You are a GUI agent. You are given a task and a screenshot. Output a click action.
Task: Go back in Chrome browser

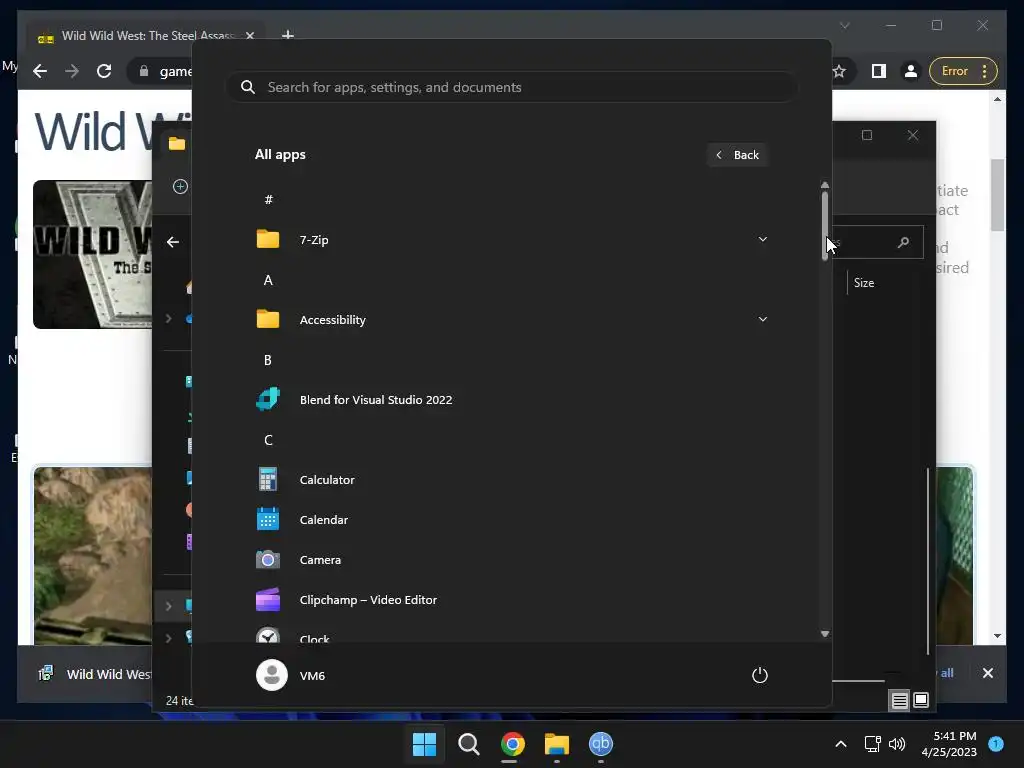pos(40,71)
